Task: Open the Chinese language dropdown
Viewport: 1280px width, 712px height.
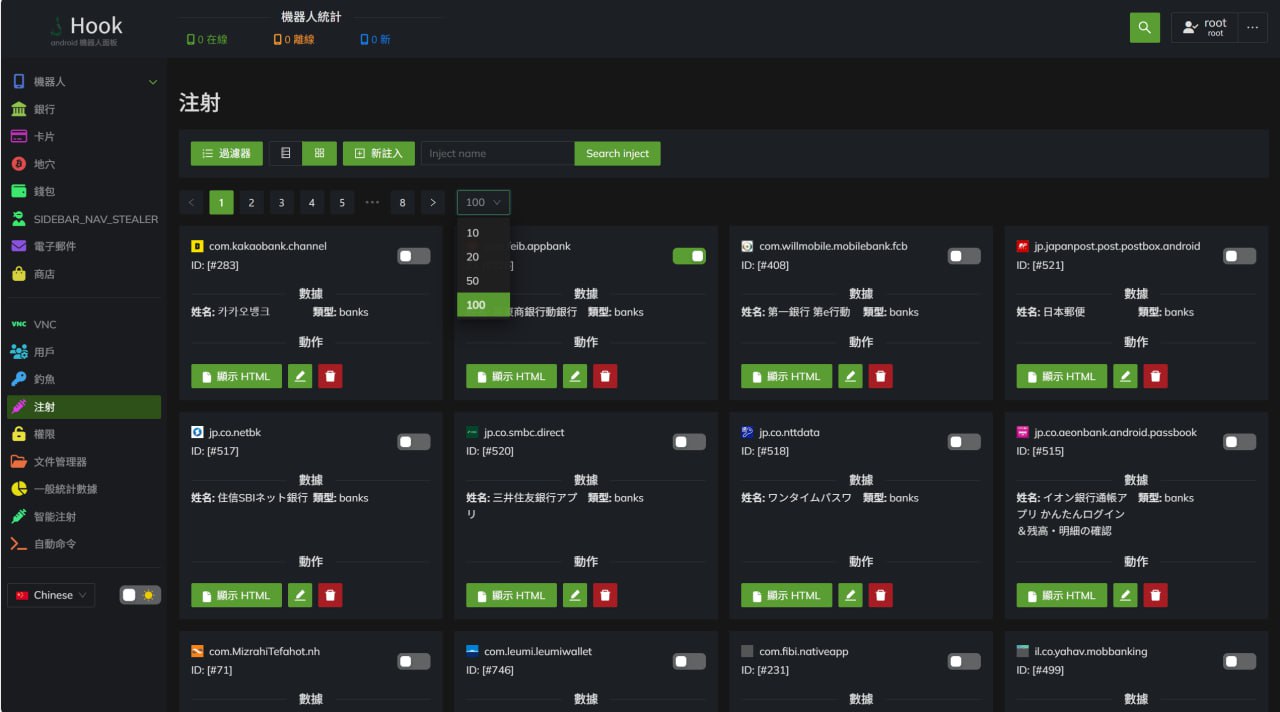Action: [x=51, y=595]
